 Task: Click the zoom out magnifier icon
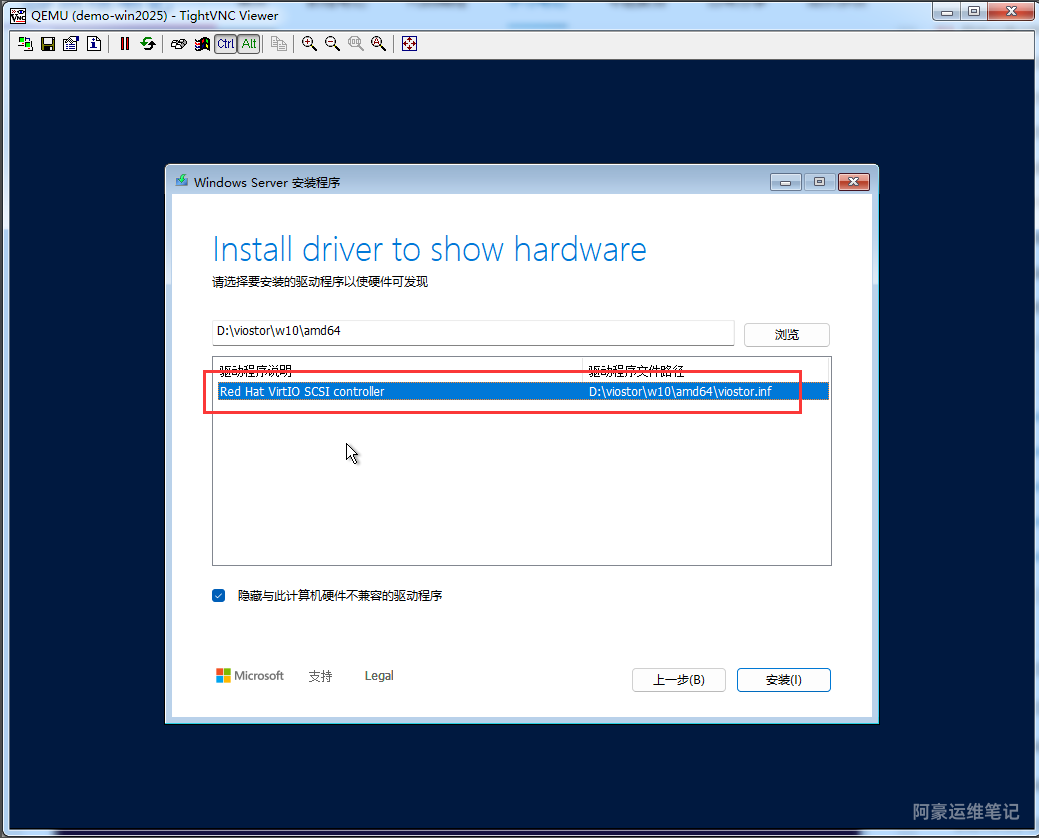pyautogui.click(x=333, y=44)
